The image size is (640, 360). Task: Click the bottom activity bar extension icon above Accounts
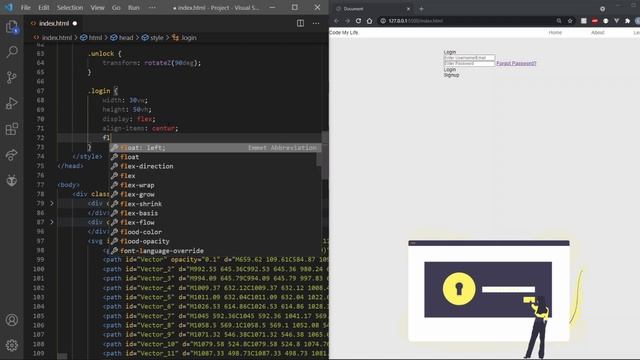point(12,180)
